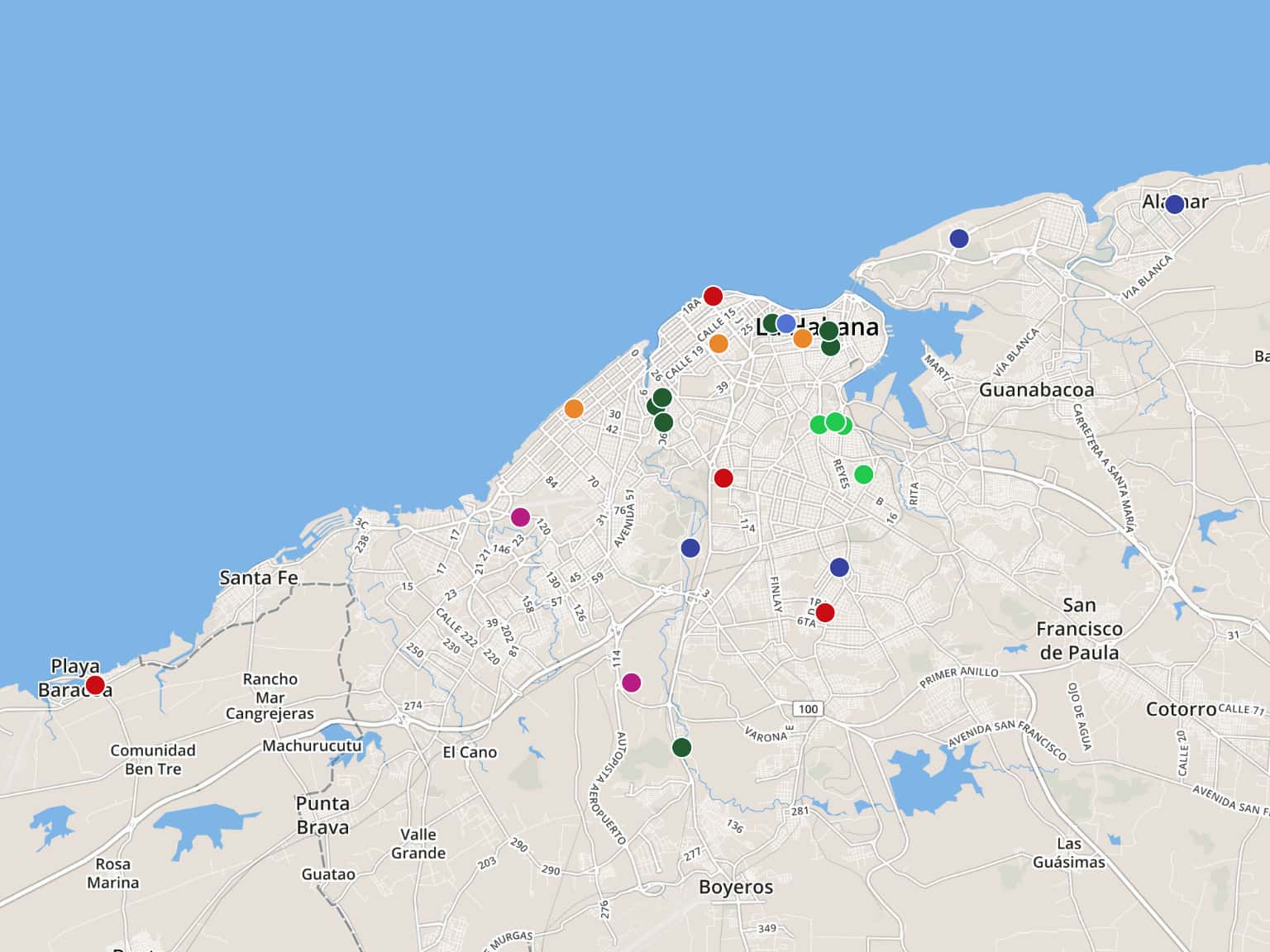Click the Guanabacoa place label

click(x=1036, y=390)
